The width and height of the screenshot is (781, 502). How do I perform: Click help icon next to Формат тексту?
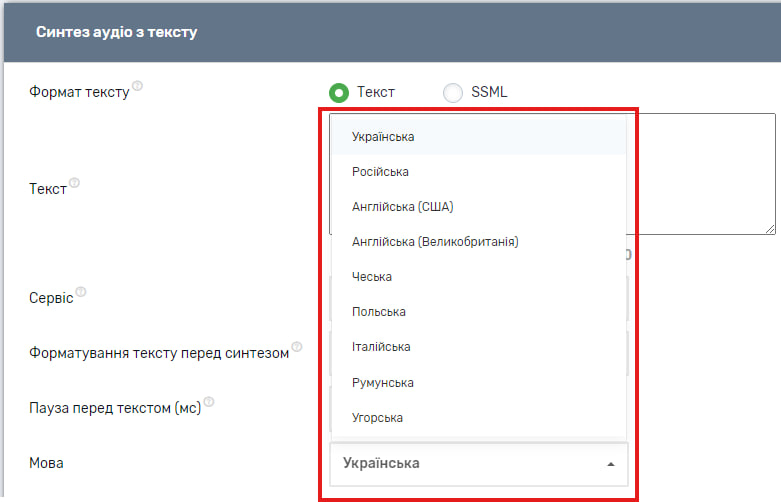tap(138, 87)
